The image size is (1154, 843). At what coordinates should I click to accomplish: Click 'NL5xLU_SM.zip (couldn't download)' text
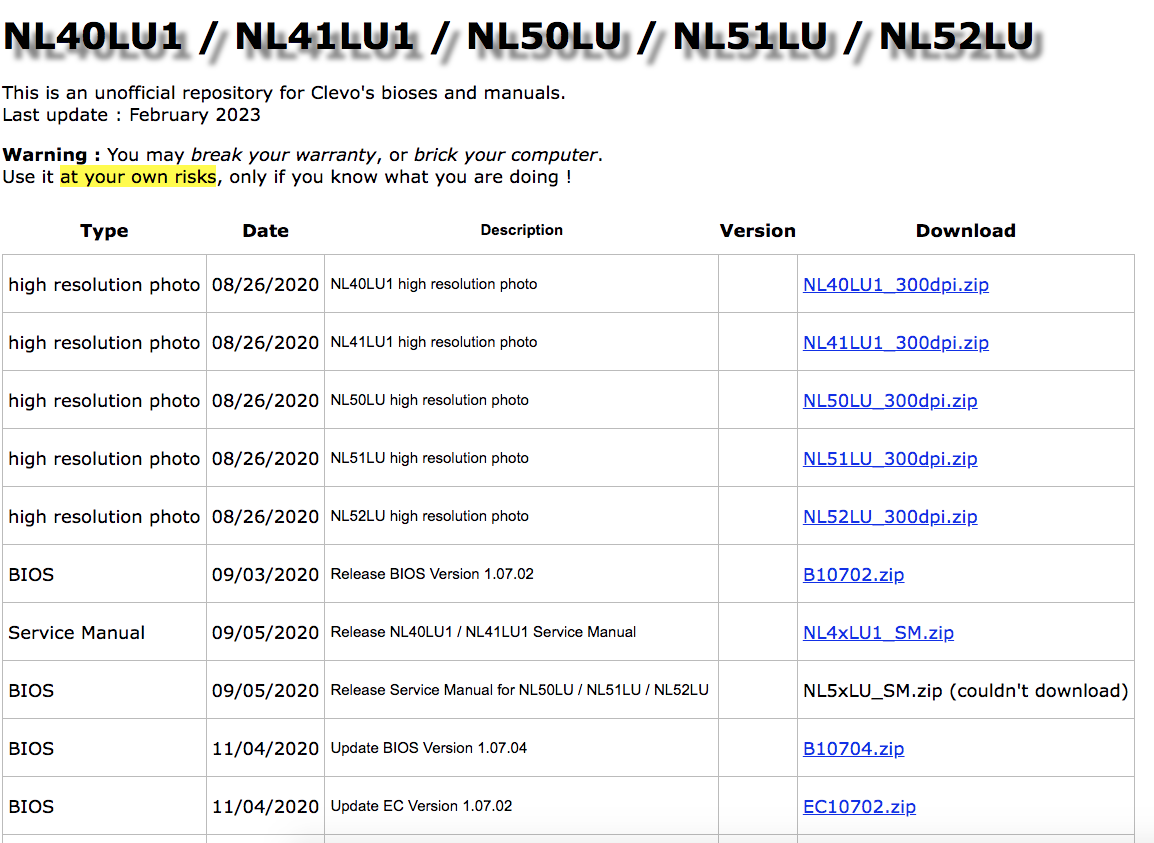pyautogui.click(x=966, y=691)
